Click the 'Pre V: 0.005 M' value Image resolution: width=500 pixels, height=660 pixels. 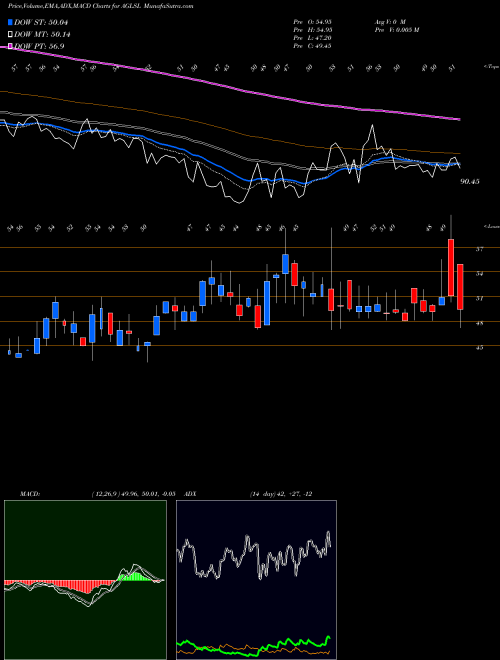tap(396, 30)
